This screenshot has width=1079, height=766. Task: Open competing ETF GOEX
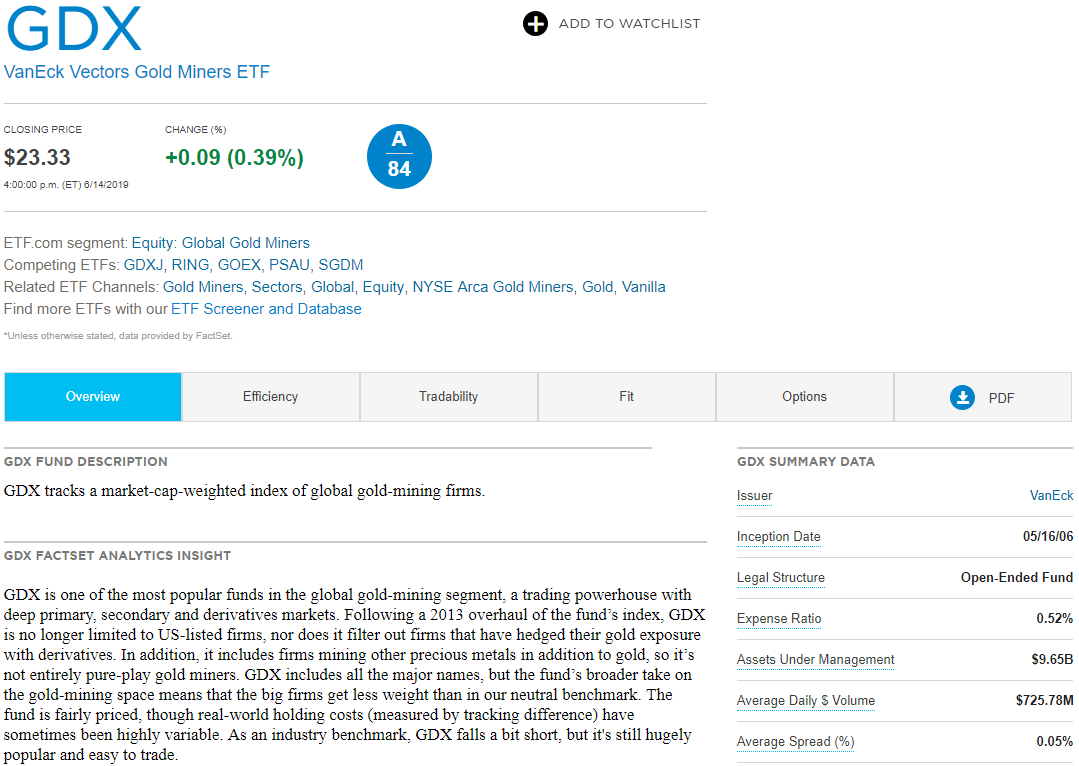[239, 265]
